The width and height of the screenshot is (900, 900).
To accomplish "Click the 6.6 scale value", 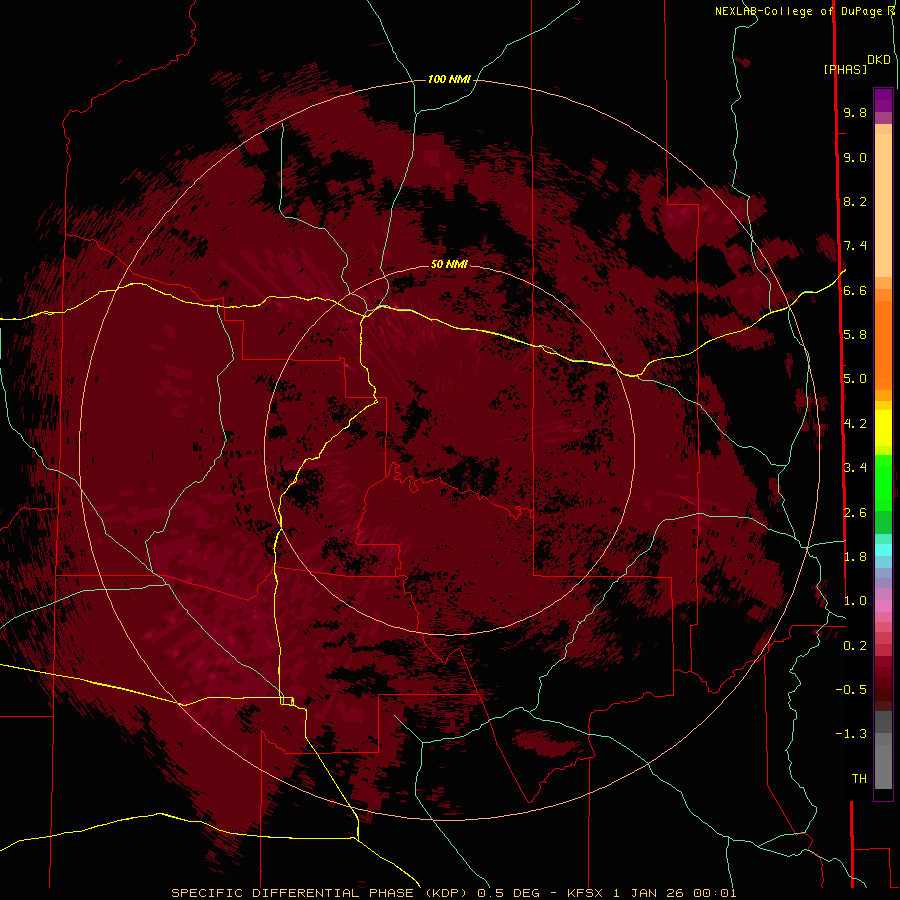I will pyautogui.click(x=855, y=290).
